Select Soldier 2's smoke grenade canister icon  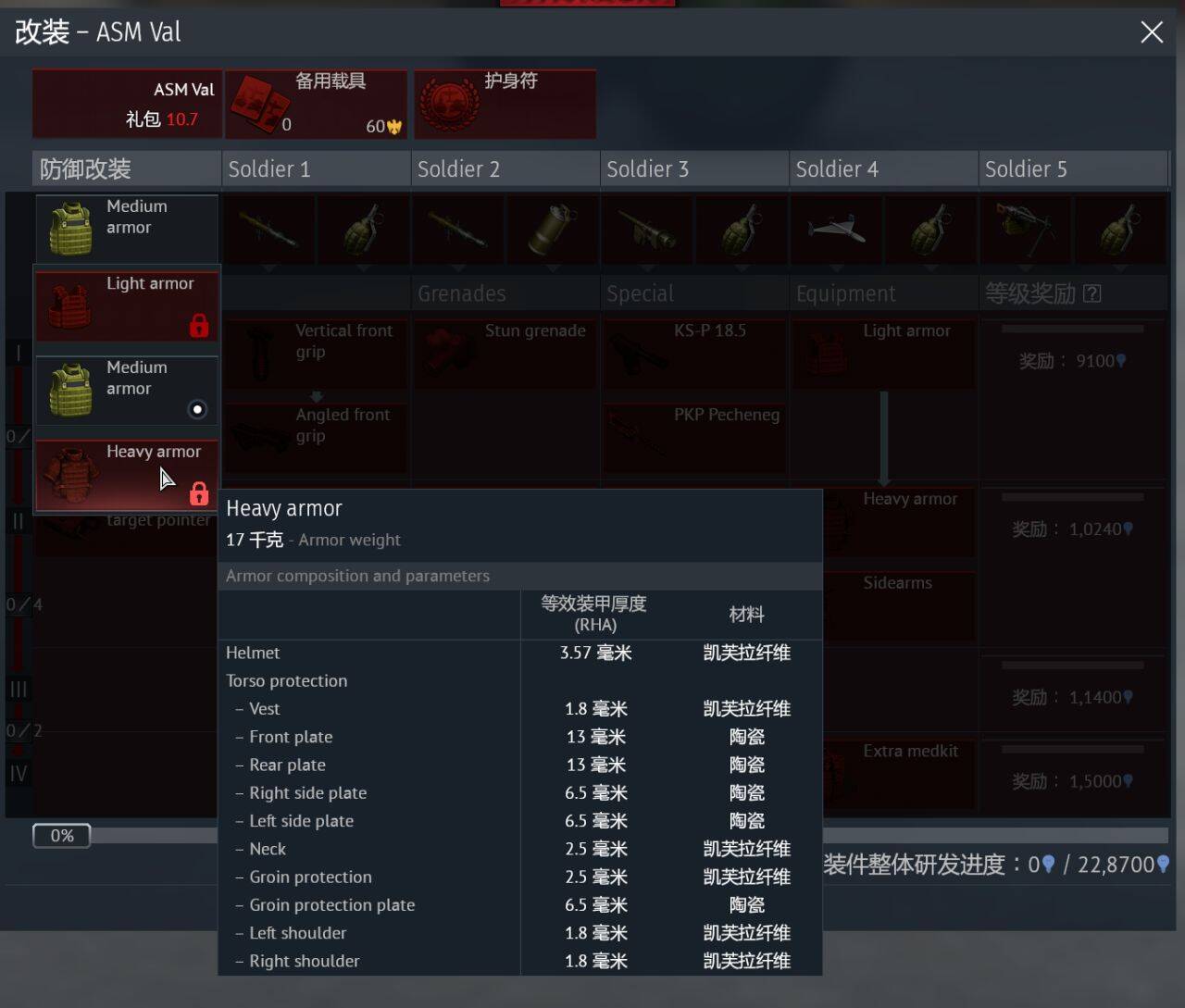(552, 230)
